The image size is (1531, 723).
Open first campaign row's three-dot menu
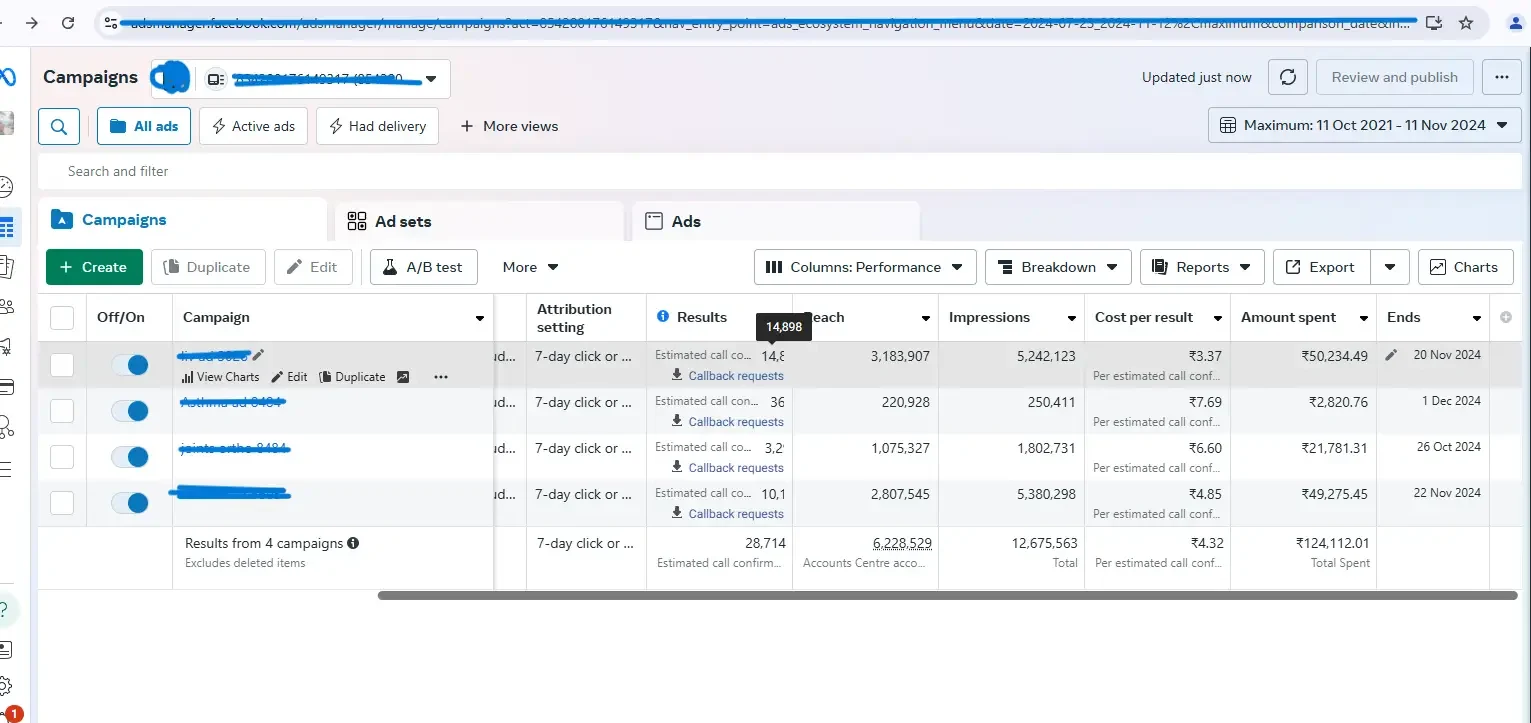tap(441, 377)
